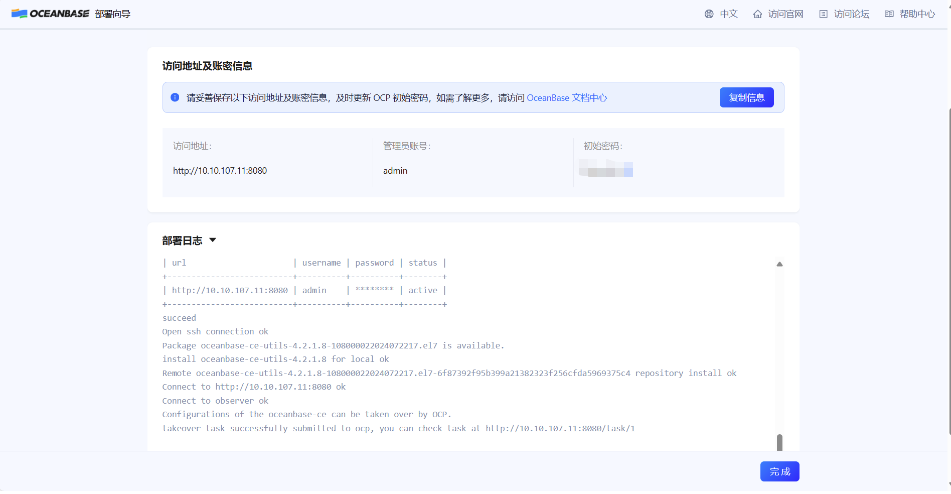Screen dimensions: 951x494
Task: Click the 部署日志 heading
Action: pos(182,241)
